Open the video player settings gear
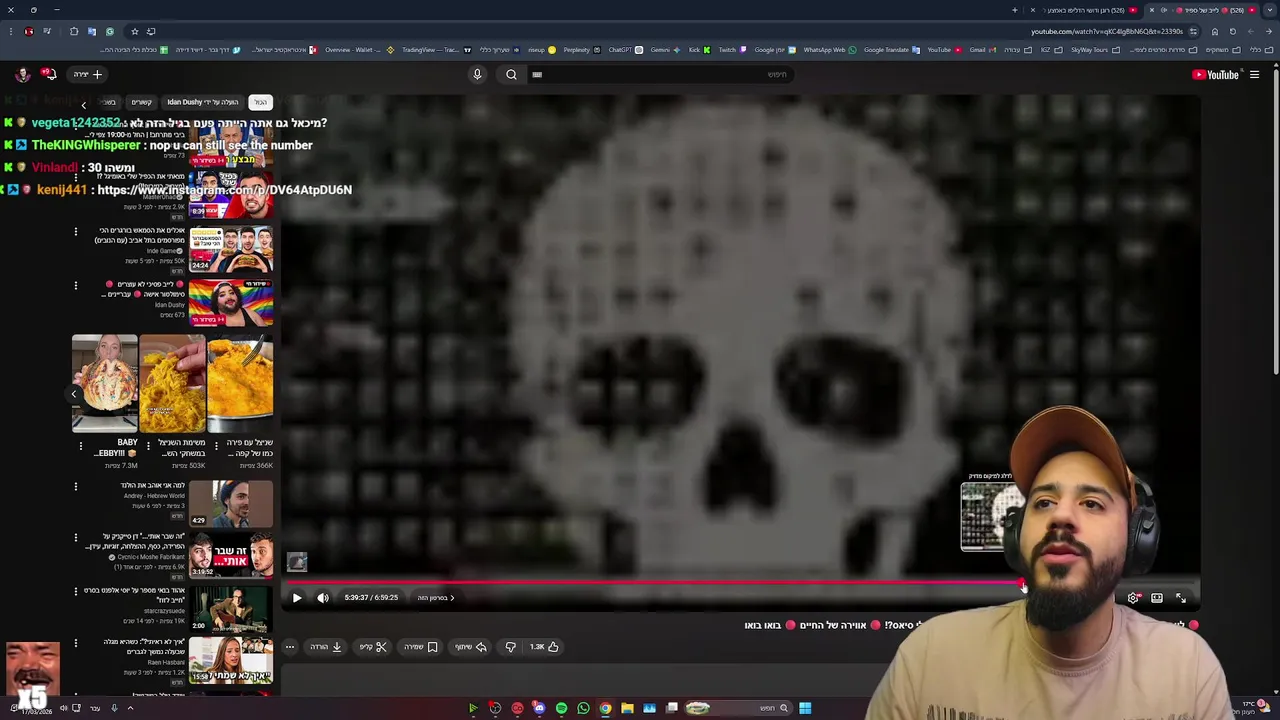 click(1133, 598)
